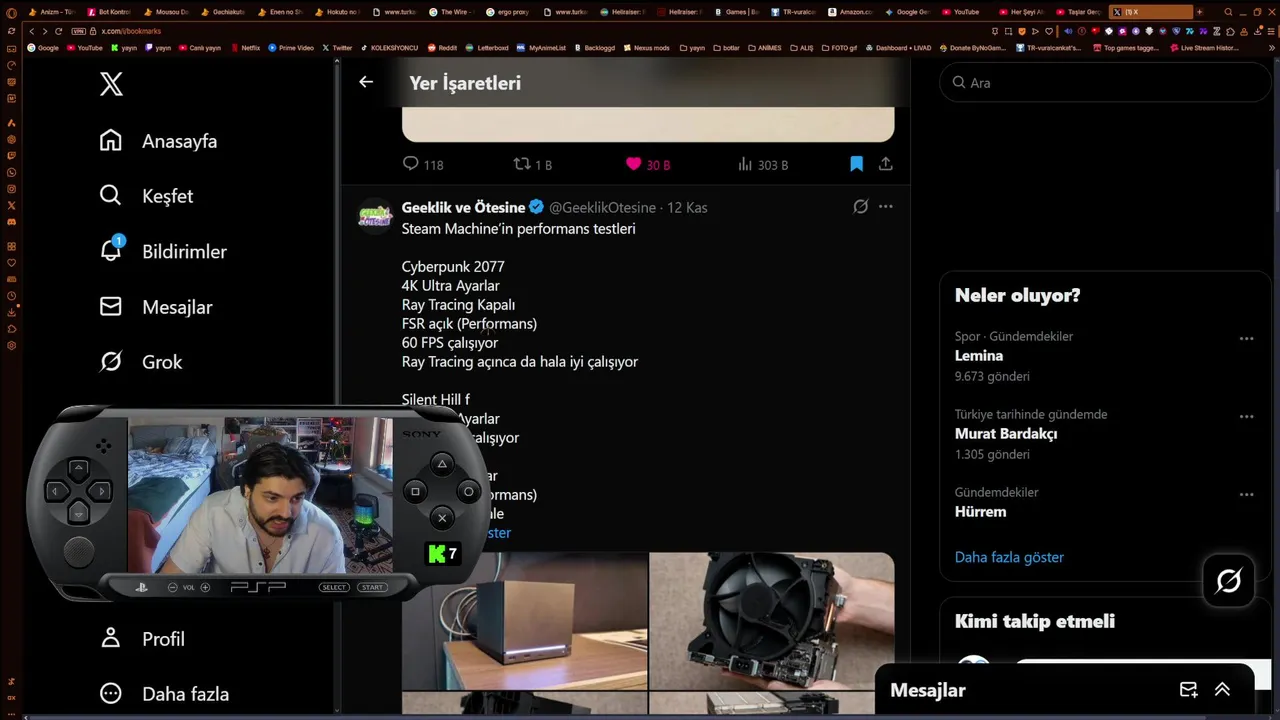The width and height of the screenshot is (1280, 720).
Task: Click the x.com/i/bookmarks address bar
Action: point(131,31)
